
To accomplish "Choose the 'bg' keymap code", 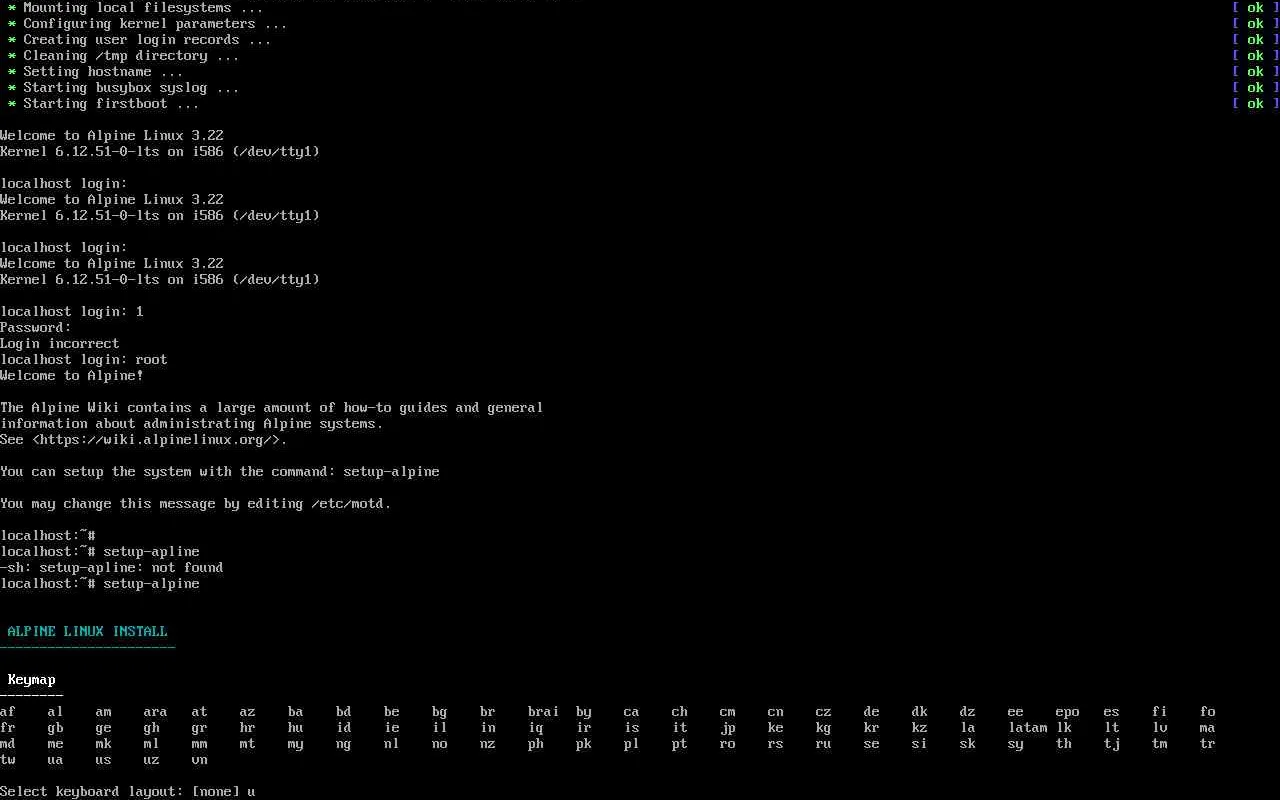I will 440,711.
